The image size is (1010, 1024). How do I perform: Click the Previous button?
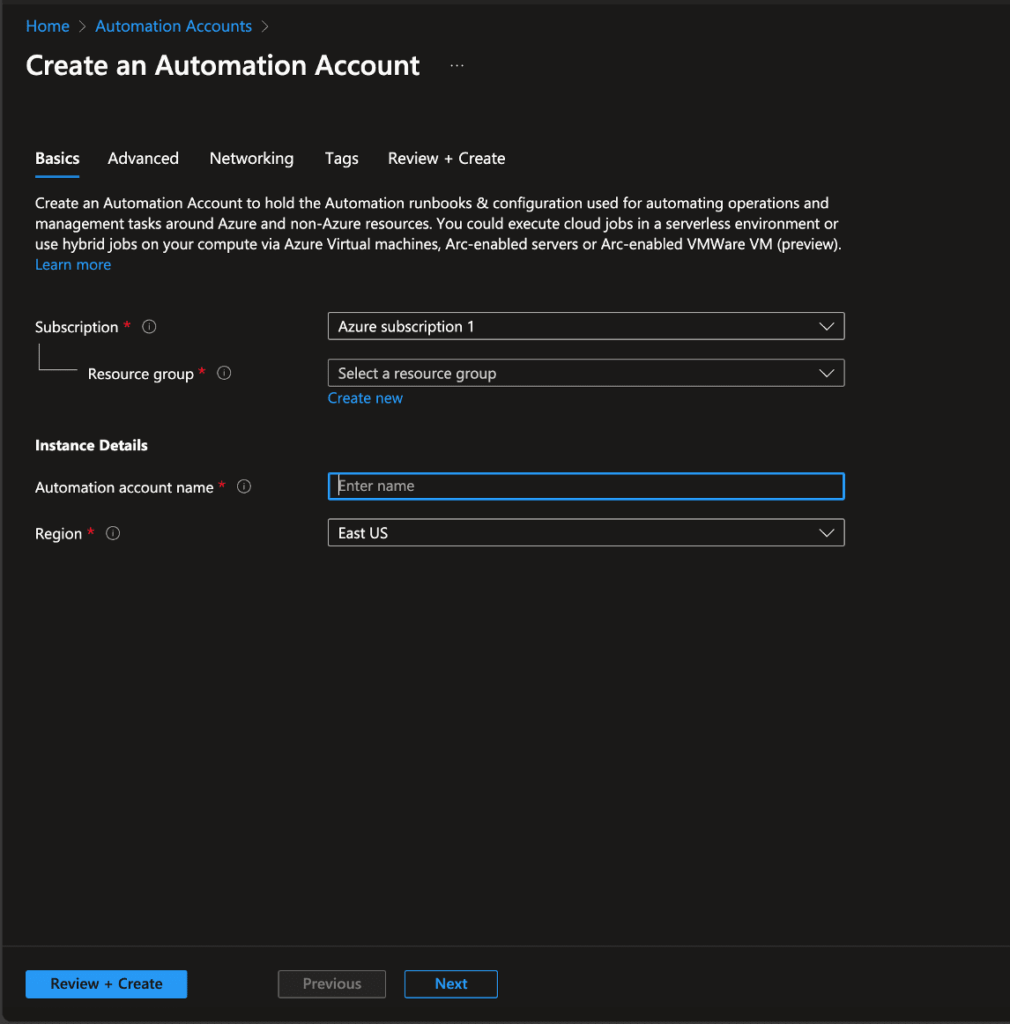[x=331, y=984]
